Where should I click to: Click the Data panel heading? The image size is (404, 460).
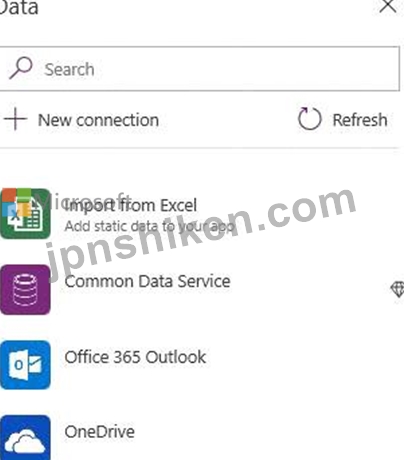pyautogui.click(x=19, y=7)
